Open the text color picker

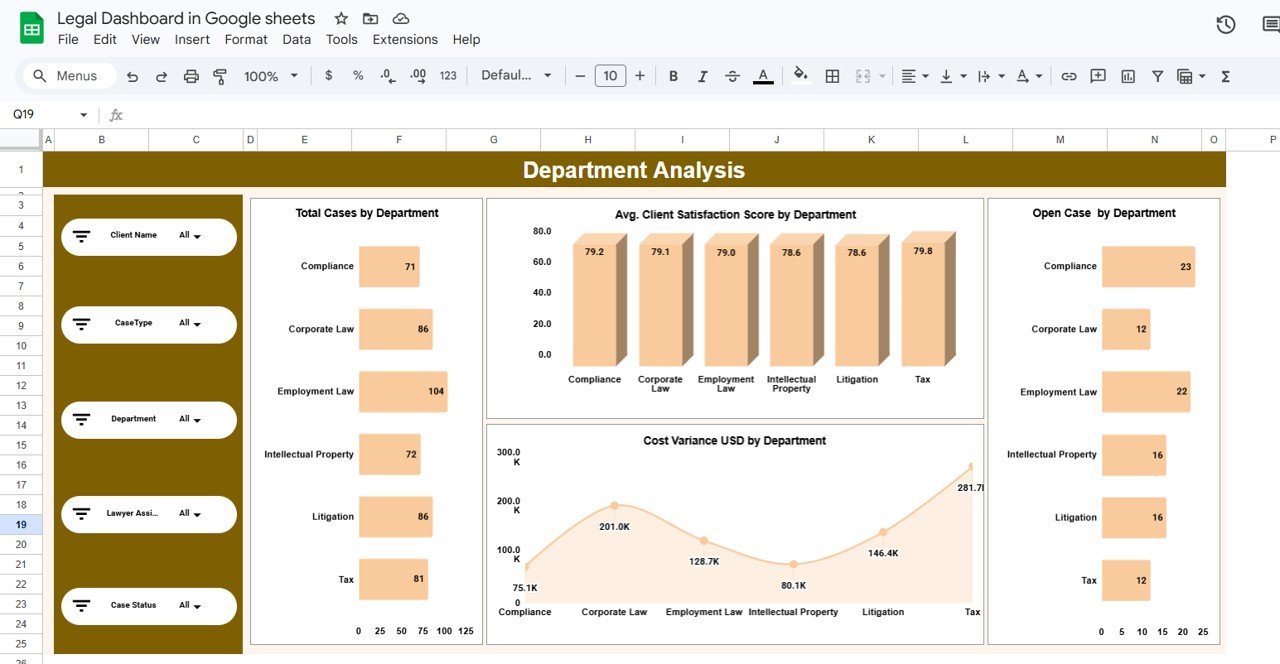click(x=762, y=75)
